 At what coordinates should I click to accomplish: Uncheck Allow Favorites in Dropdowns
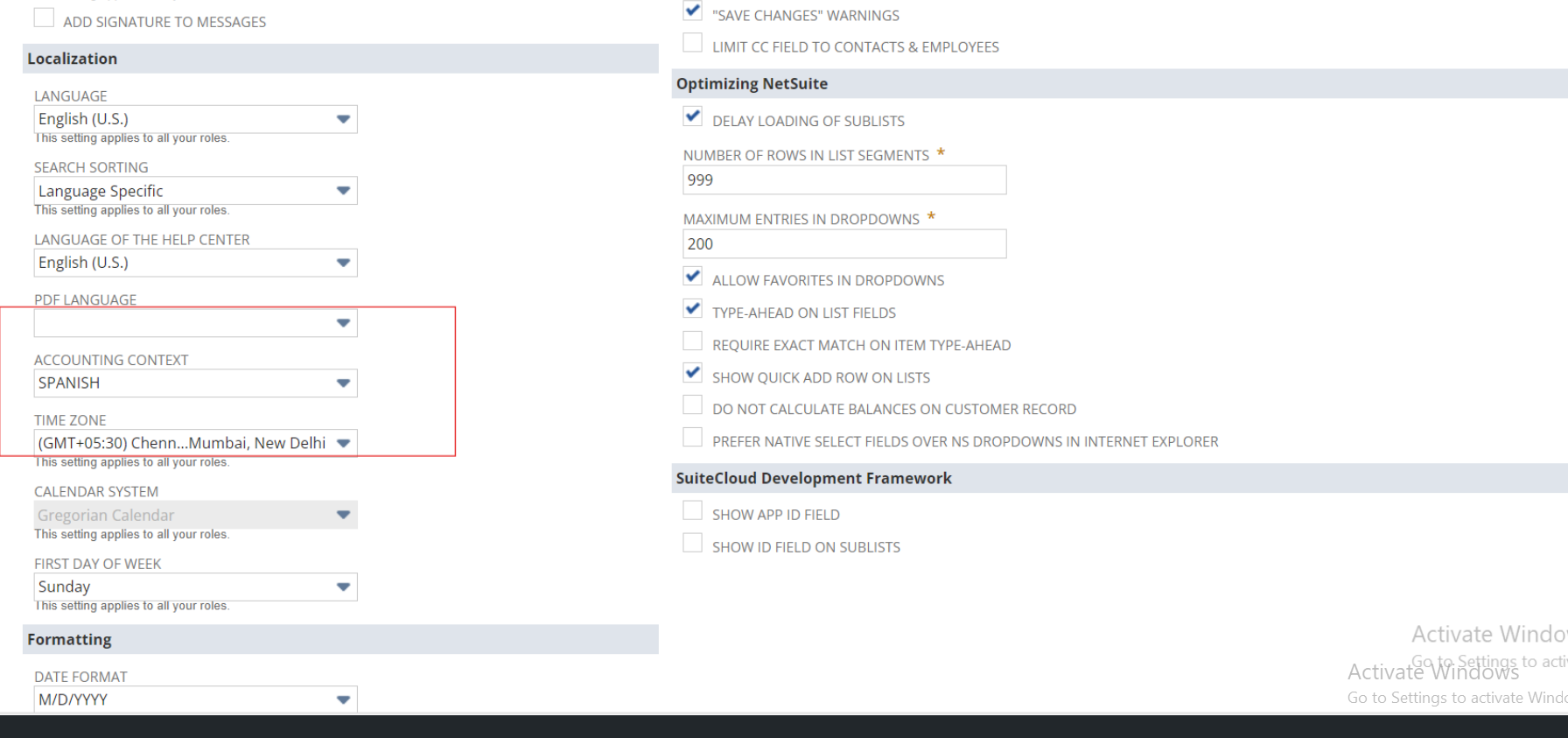[692, 277]
